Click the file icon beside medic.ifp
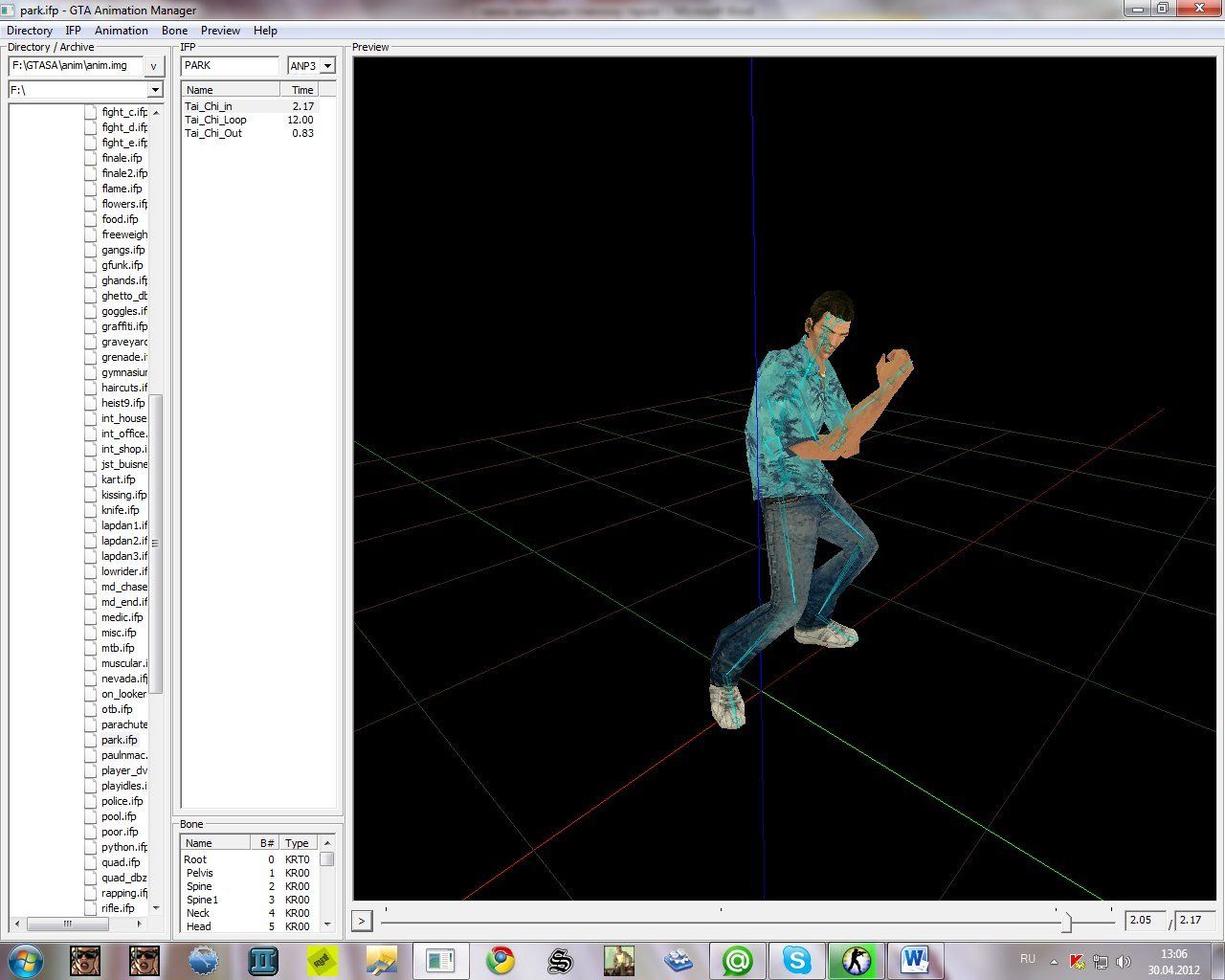The width and height of the screenshot is (1225, 980). pyautogui.click(x=90, y=617)
